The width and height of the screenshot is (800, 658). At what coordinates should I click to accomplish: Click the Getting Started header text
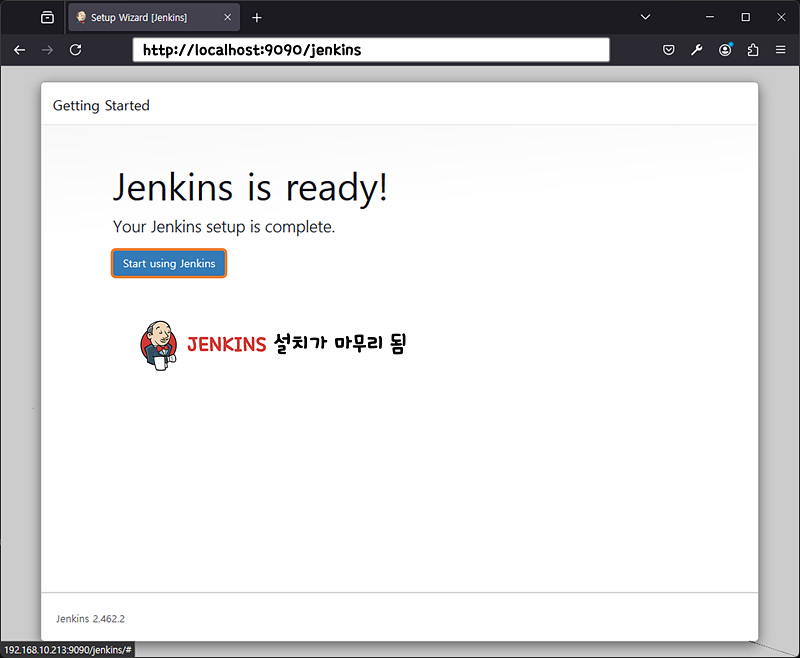point(101,106)
